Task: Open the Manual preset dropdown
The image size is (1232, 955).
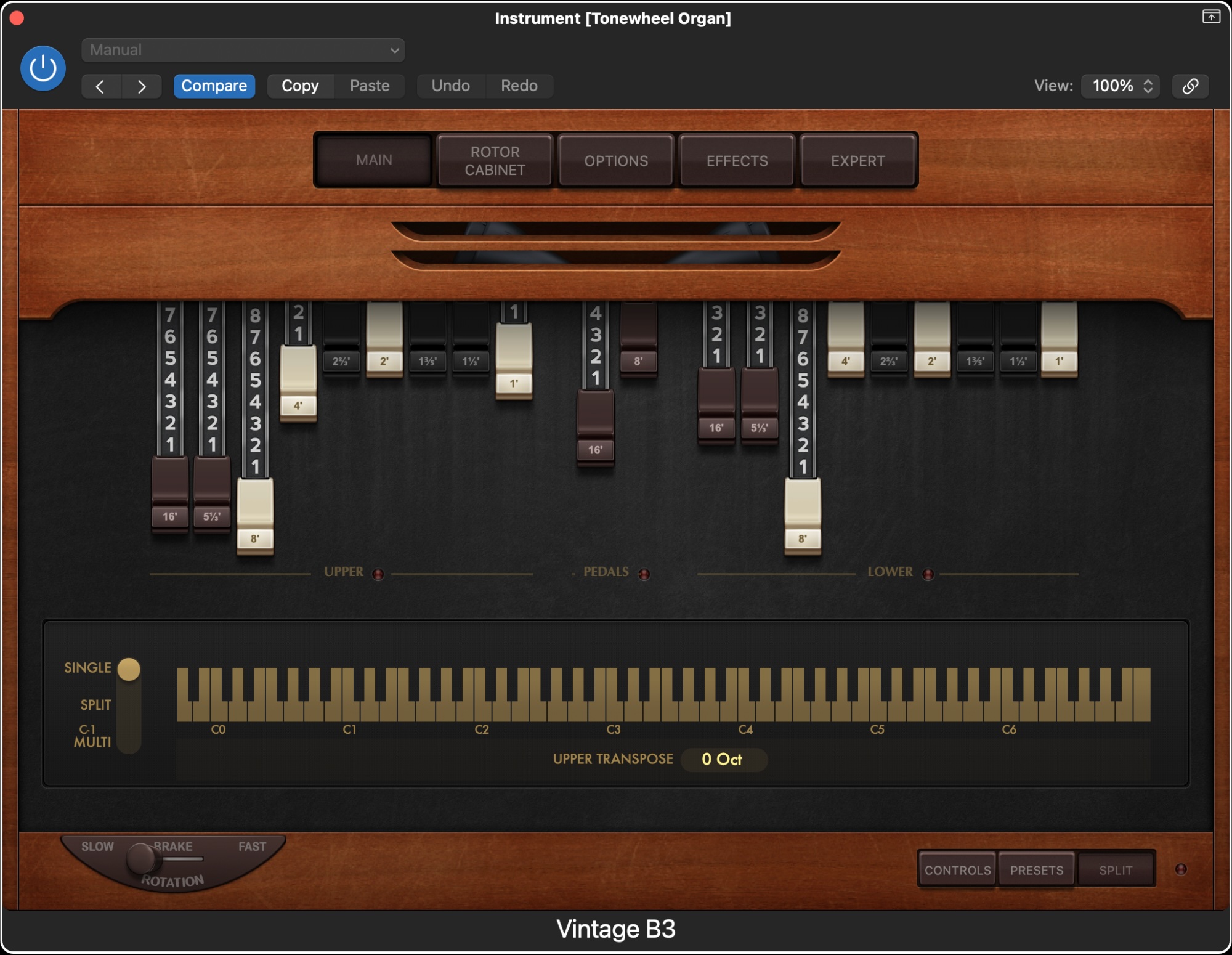Action: tap(243, 50)
